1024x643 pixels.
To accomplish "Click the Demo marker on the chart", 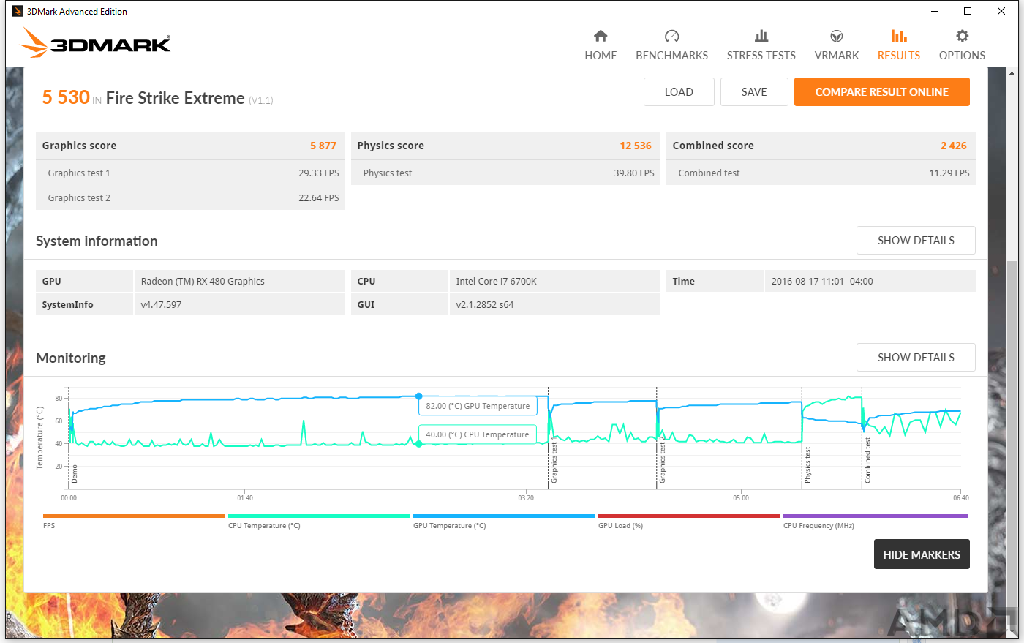I will click(x=74, y=474).
